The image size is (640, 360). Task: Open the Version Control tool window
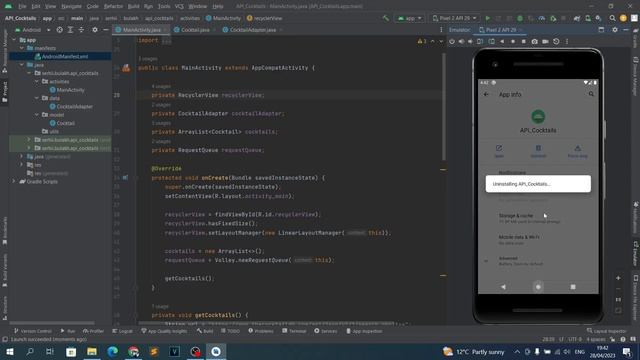(33, 331)
